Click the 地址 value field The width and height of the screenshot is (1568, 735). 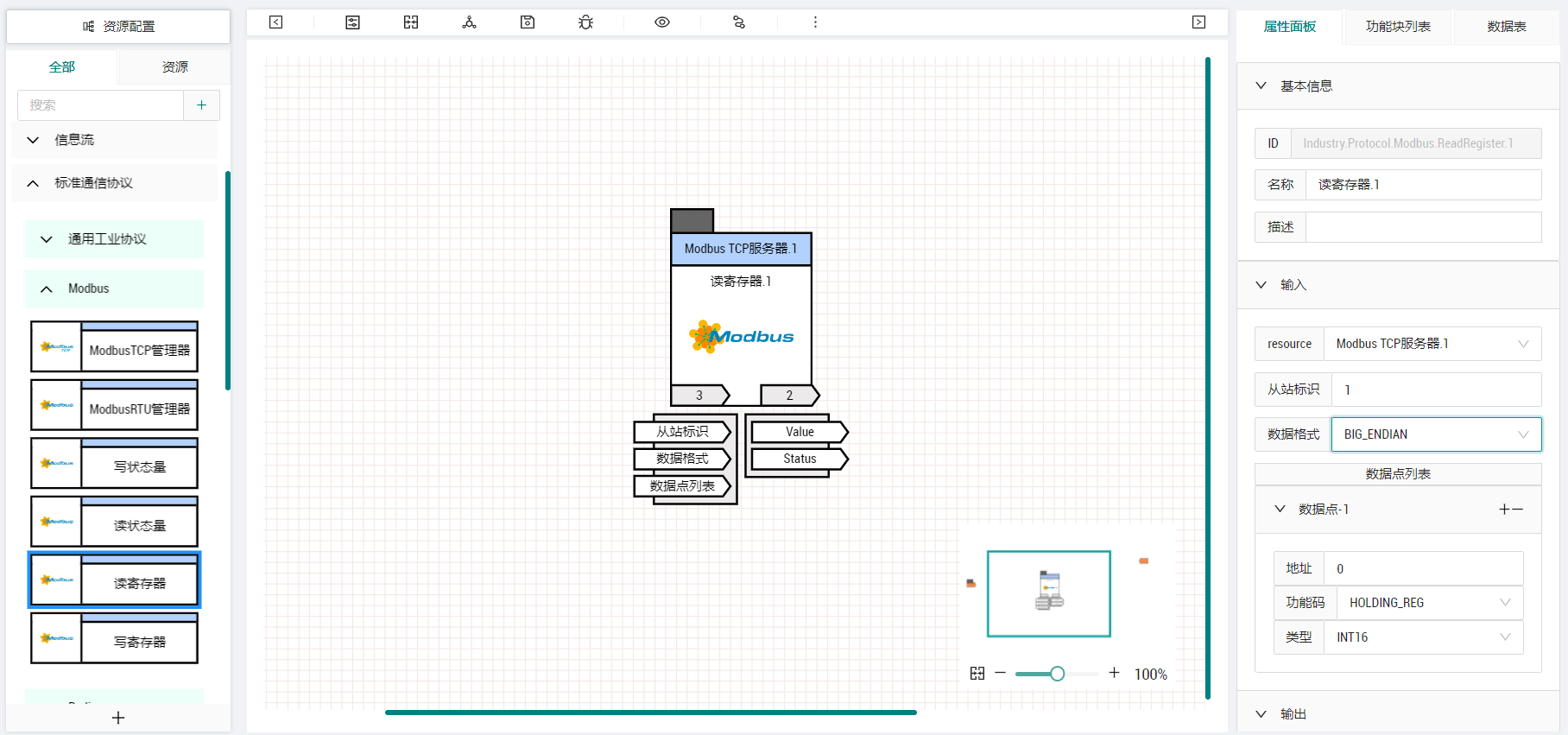(x=1423, y=568)
